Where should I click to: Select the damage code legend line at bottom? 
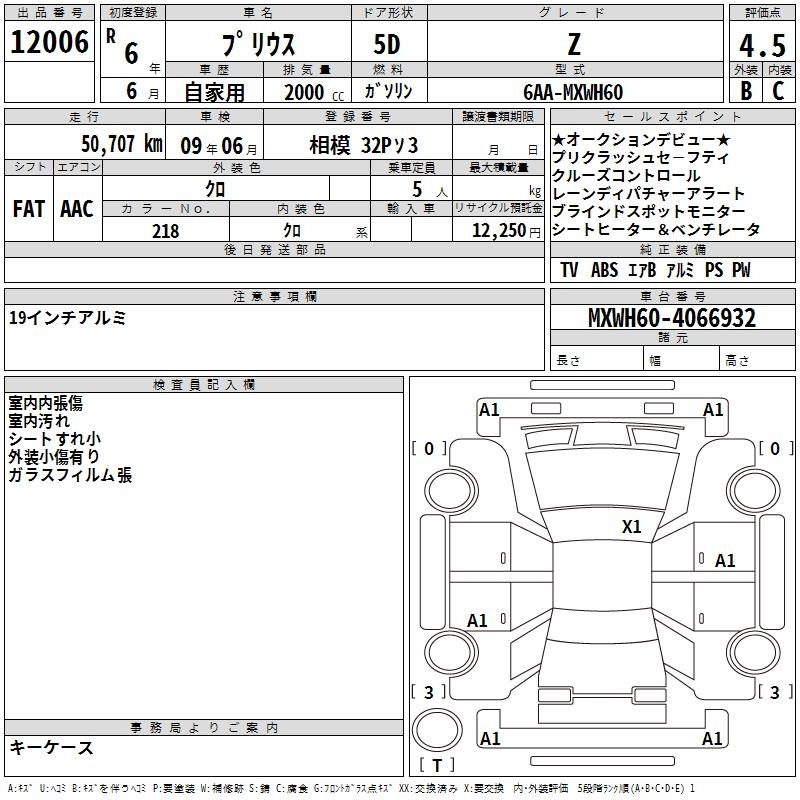351,788
